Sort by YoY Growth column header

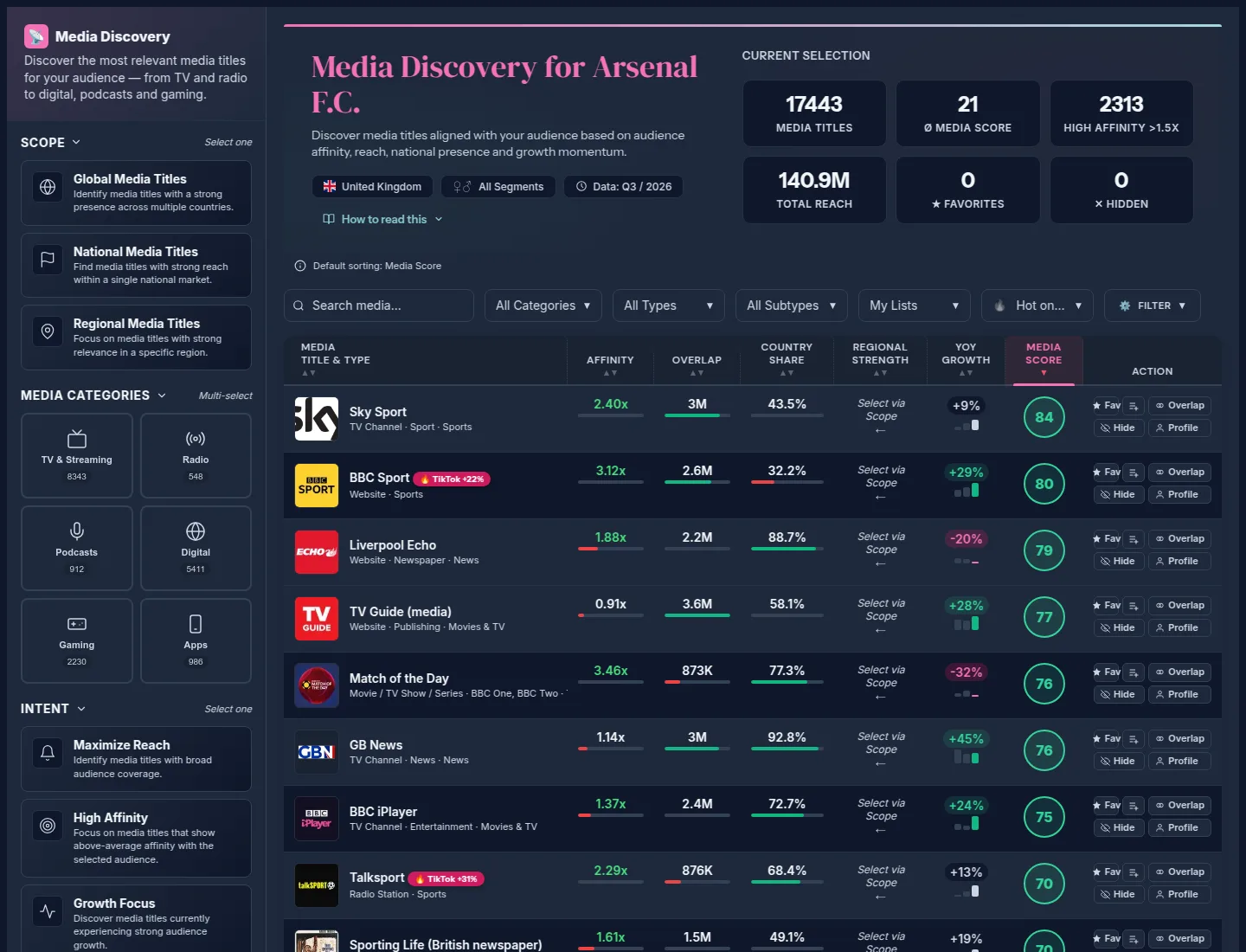pyautogui.click(x=966, y=359)
